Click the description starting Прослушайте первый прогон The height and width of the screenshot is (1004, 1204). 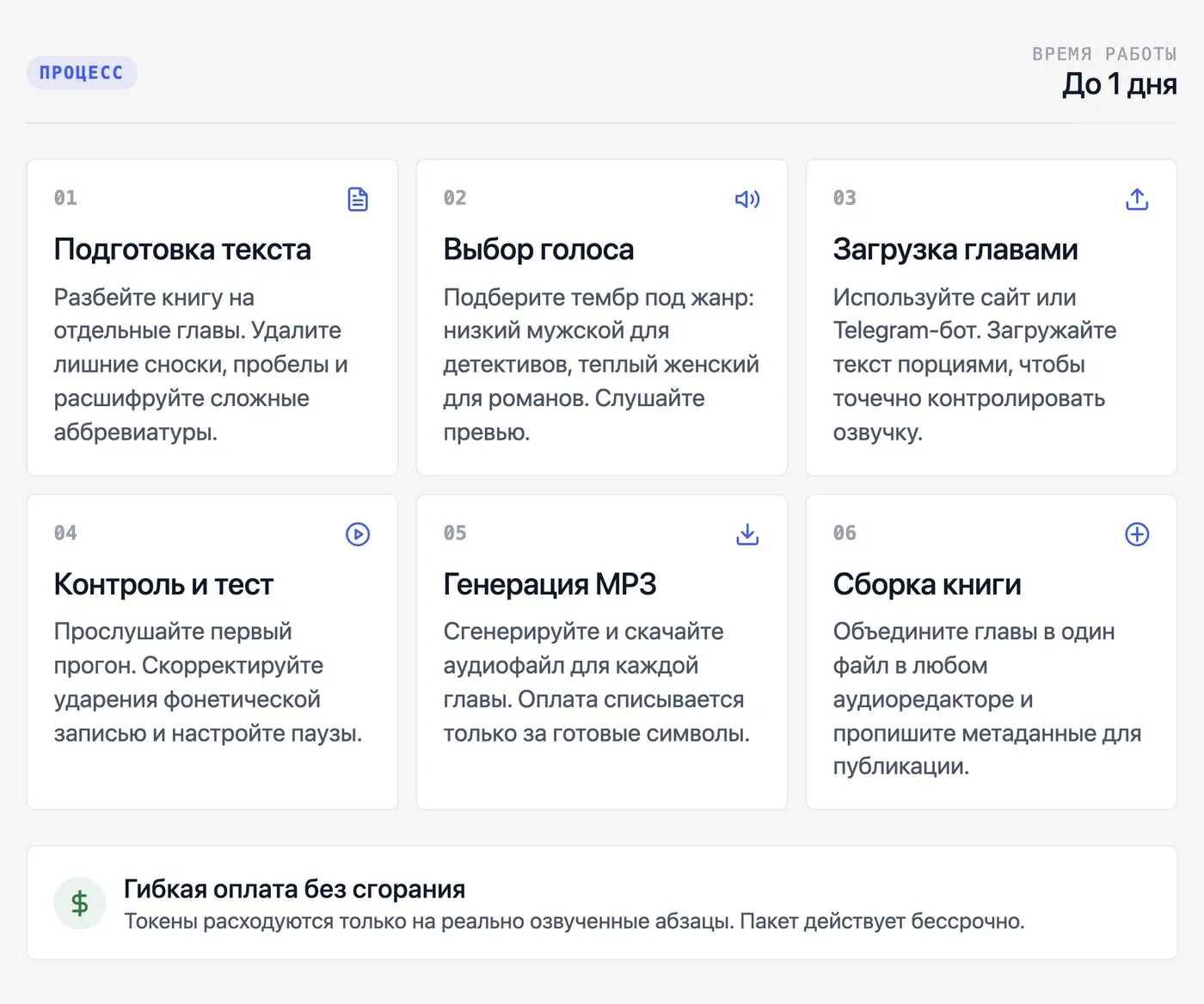(208, 682)
